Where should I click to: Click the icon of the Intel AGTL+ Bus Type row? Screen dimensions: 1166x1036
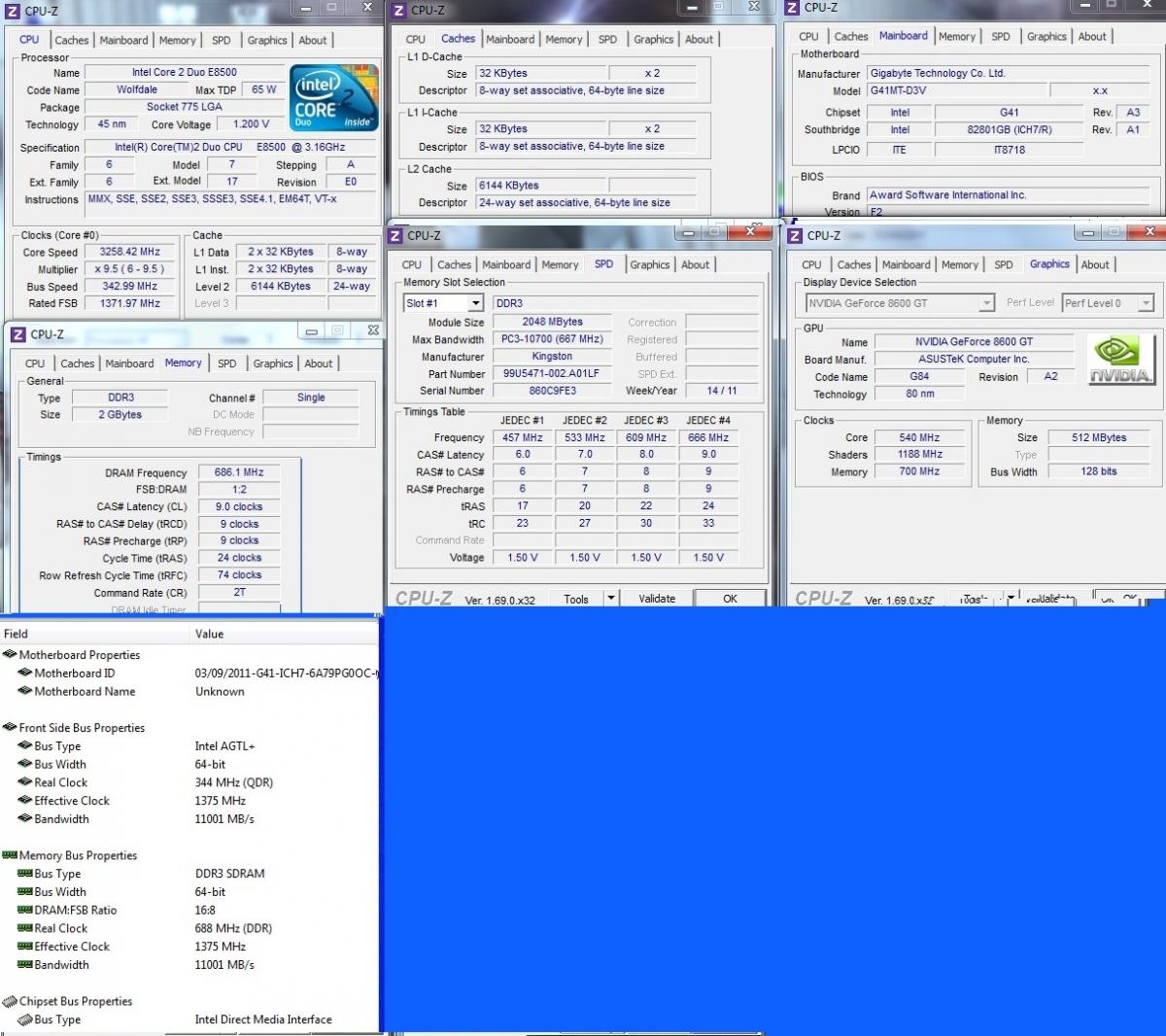click(x=25, y=746)
